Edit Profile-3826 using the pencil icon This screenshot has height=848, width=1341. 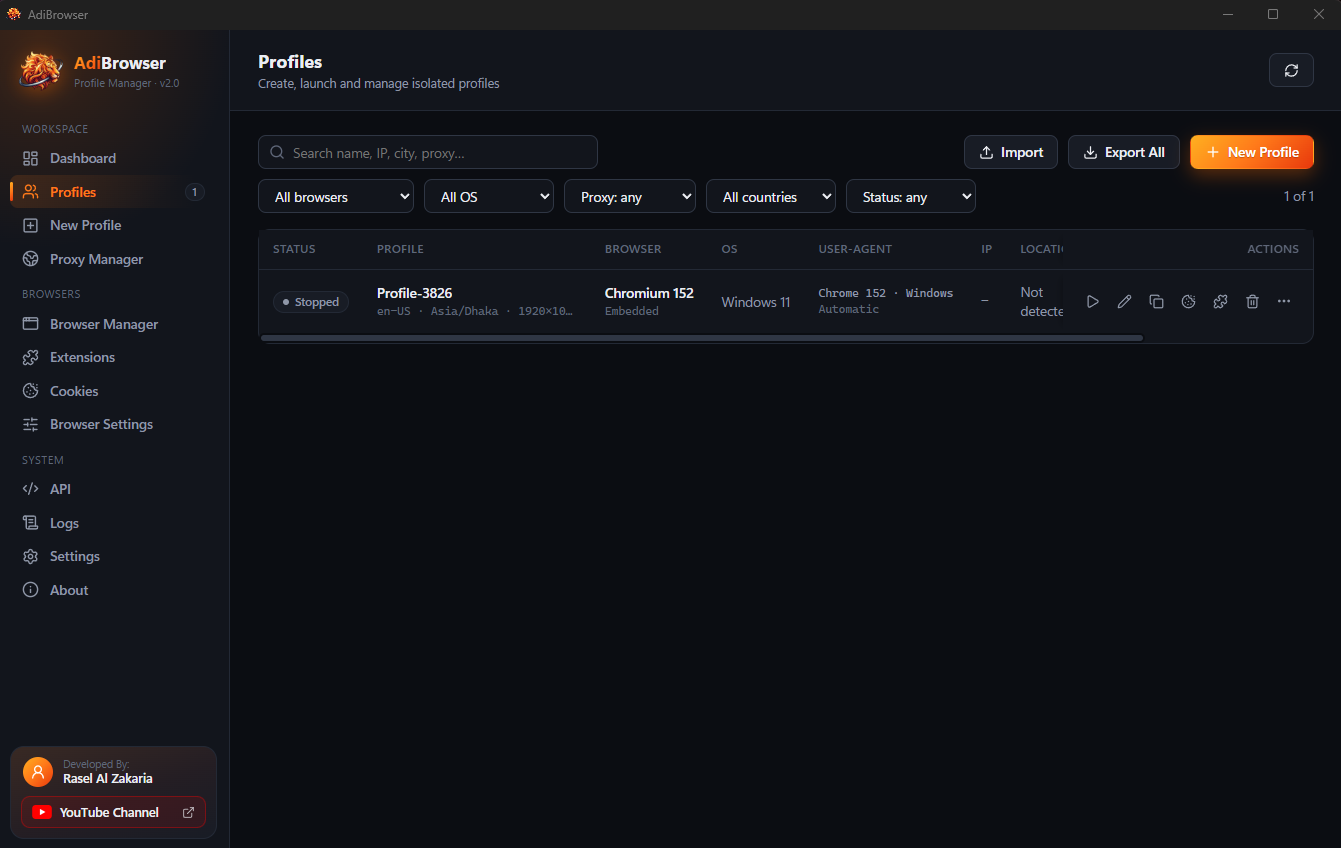(1124, 301)
